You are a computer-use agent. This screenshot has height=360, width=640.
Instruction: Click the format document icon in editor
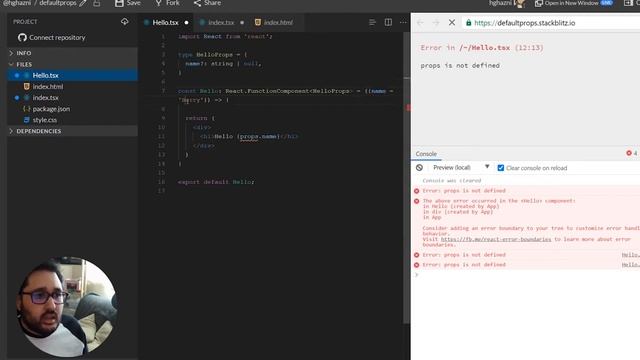(x=372, y=22)
